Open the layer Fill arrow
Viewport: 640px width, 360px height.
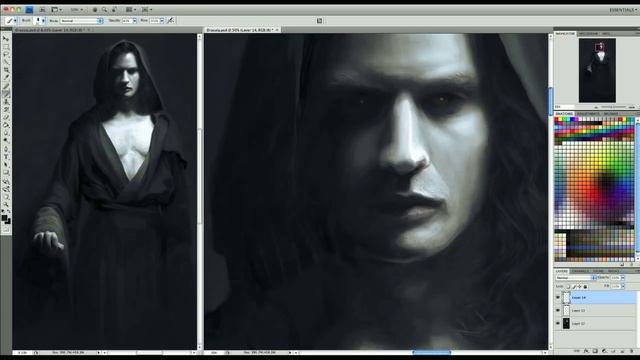(x=623, y=286)
